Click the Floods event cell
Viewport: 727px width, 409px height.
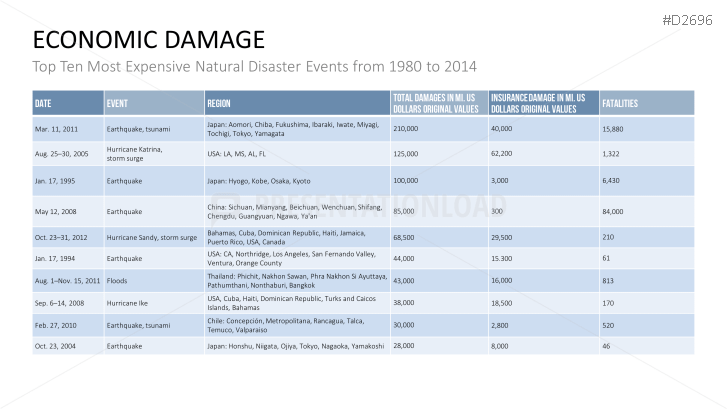[118, 281]
